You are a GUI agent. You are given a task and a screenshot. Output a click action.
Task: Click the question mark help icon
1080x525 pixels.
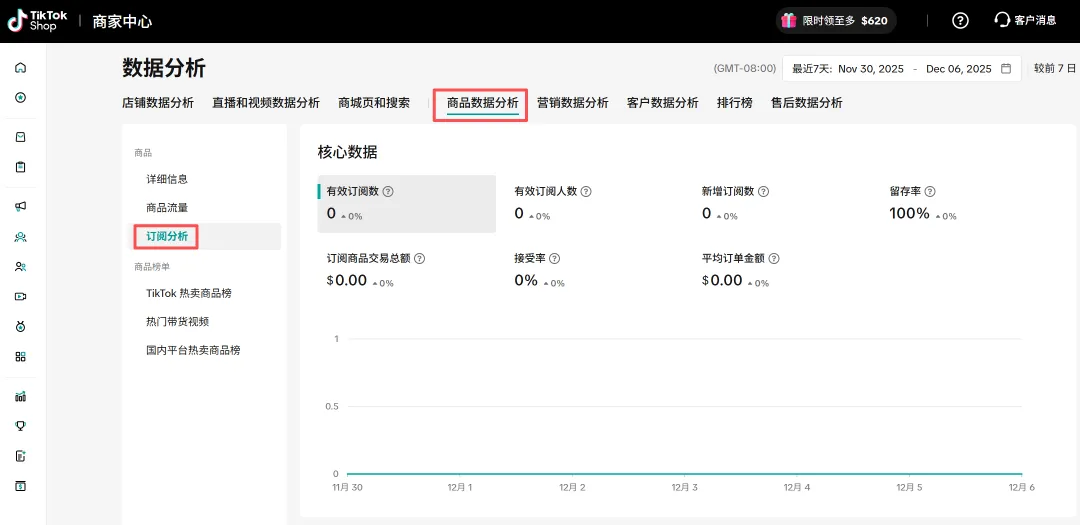[960, 20]
